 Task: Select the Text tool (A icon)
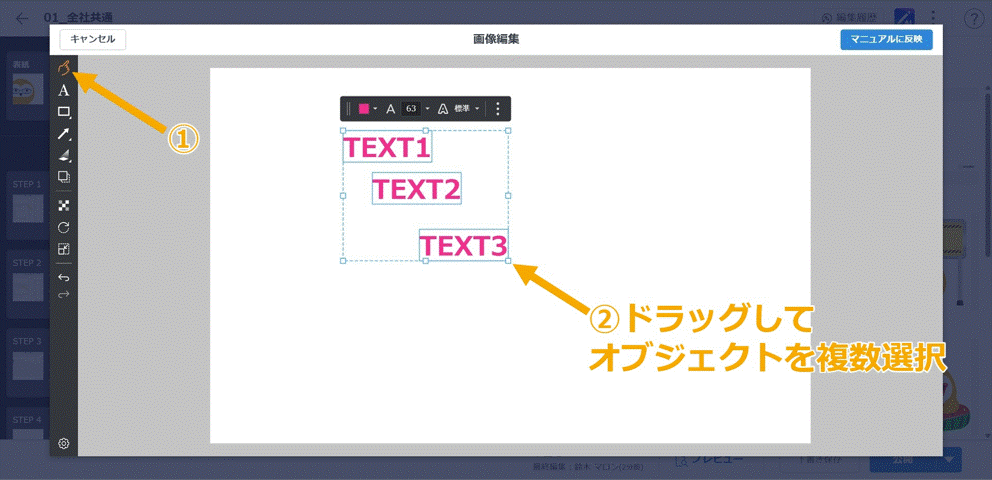pos(63,90)
